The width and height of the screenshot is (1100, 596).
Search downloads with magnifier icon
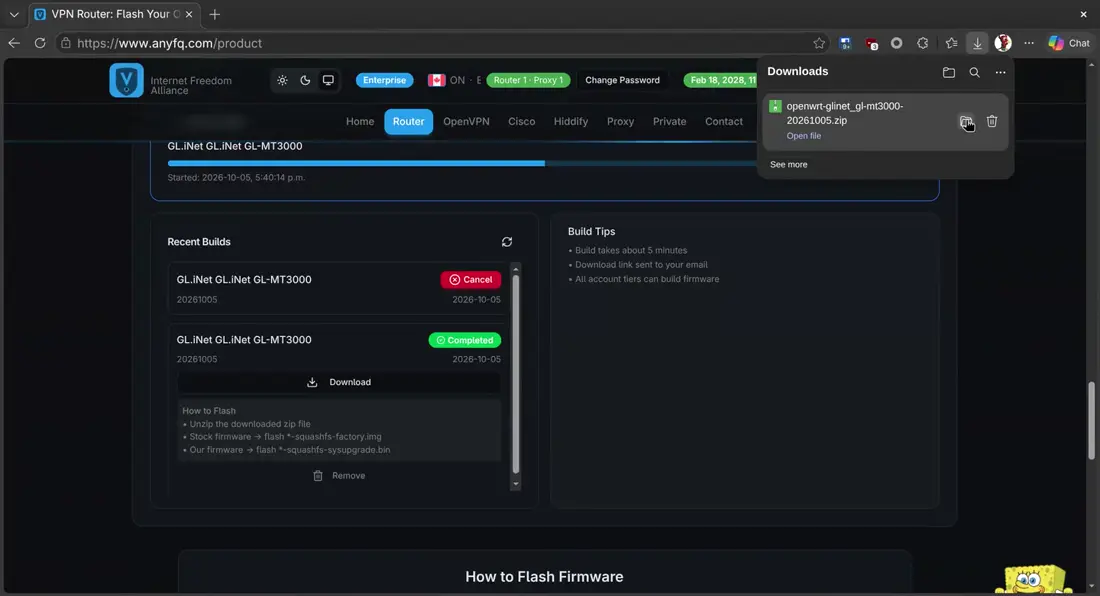(x=974, y=72)
